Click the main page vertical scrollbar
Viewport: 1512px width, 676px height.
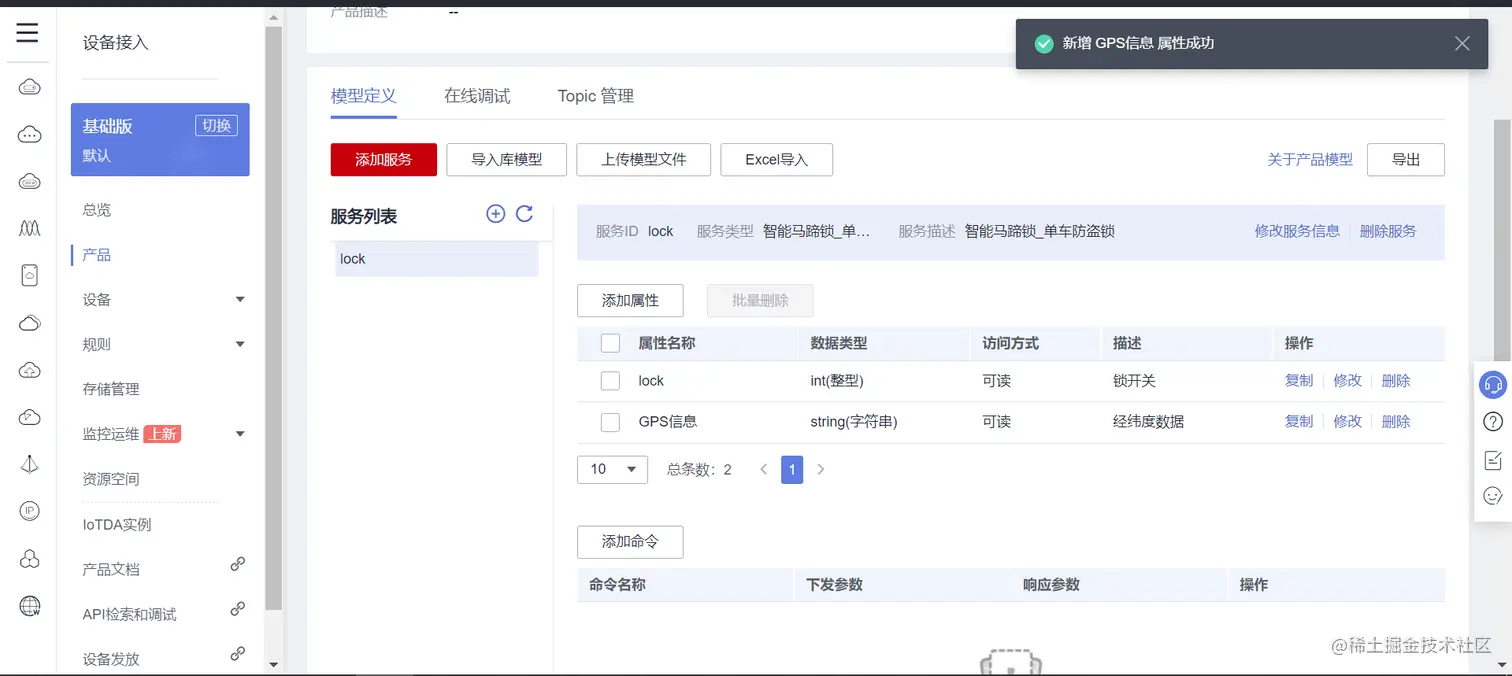[x=1503, y=240]
